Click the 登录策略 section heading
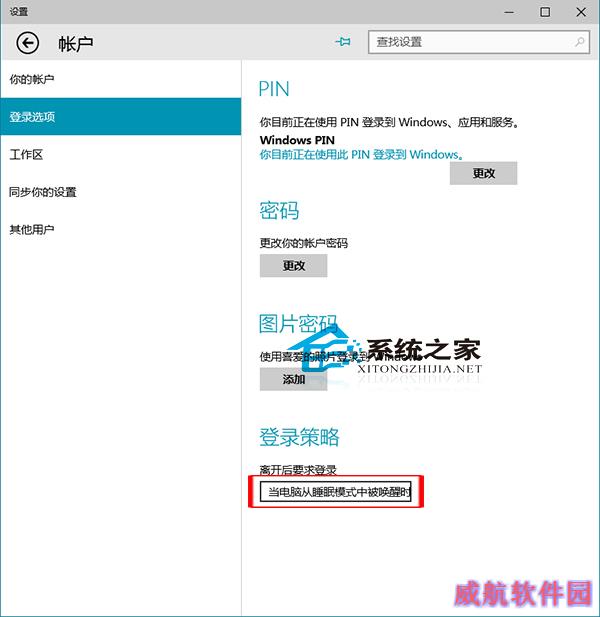This screenshot has height=617, width=600. [x=299, y=437]
